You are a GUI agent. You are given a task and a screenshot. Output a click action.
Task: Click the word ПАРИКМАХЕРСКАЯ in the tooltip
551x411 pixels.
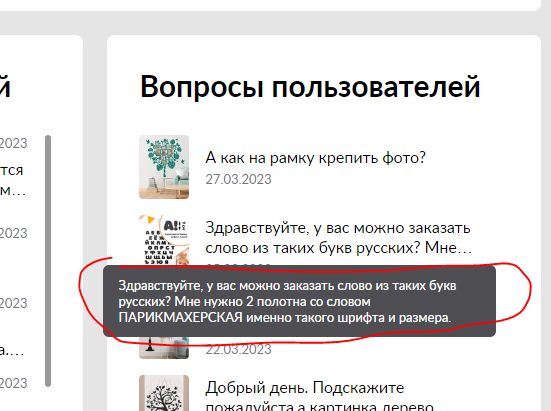click(x=180, y=318)
